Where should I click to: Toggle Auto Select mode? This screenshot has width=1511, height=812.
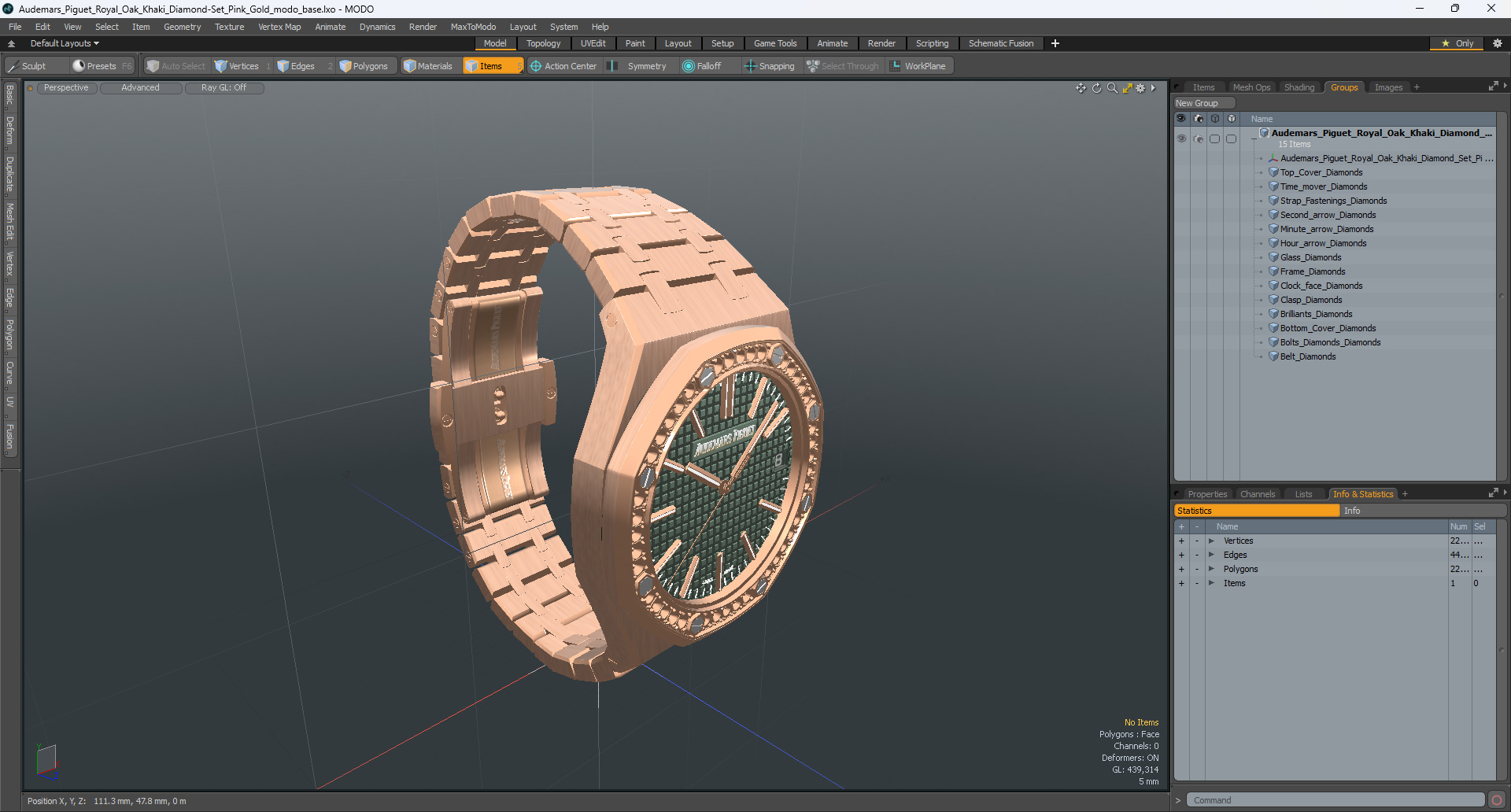tap(176, 66)
